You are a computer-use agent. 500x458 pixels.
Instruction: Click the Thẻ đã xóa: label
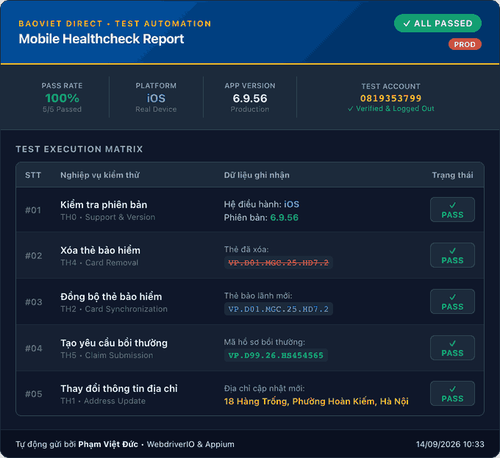pyautogui.click(x=246, y=250)
